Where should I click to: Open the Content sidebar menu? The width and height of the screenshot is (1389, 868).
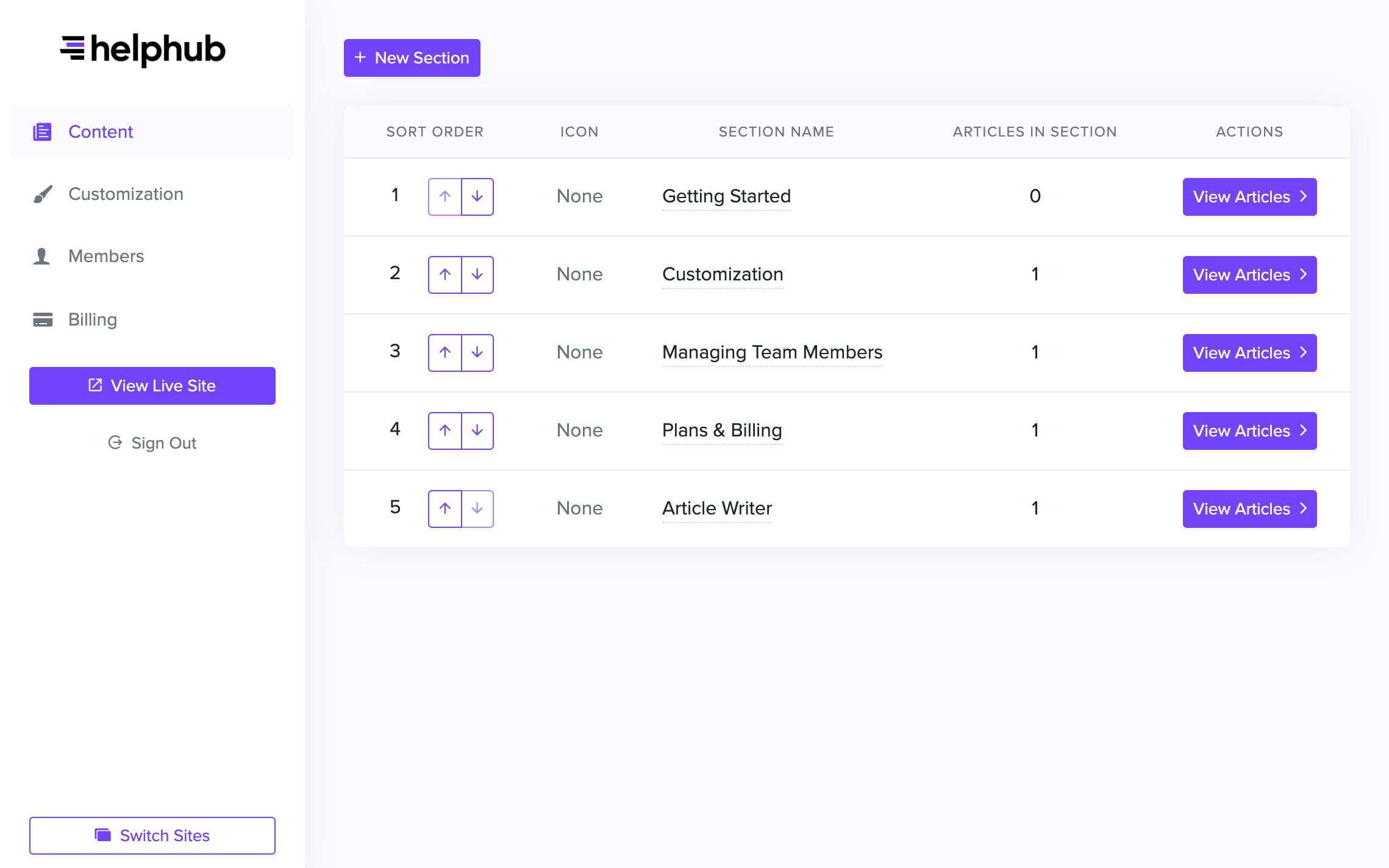(x=101, y=132)
